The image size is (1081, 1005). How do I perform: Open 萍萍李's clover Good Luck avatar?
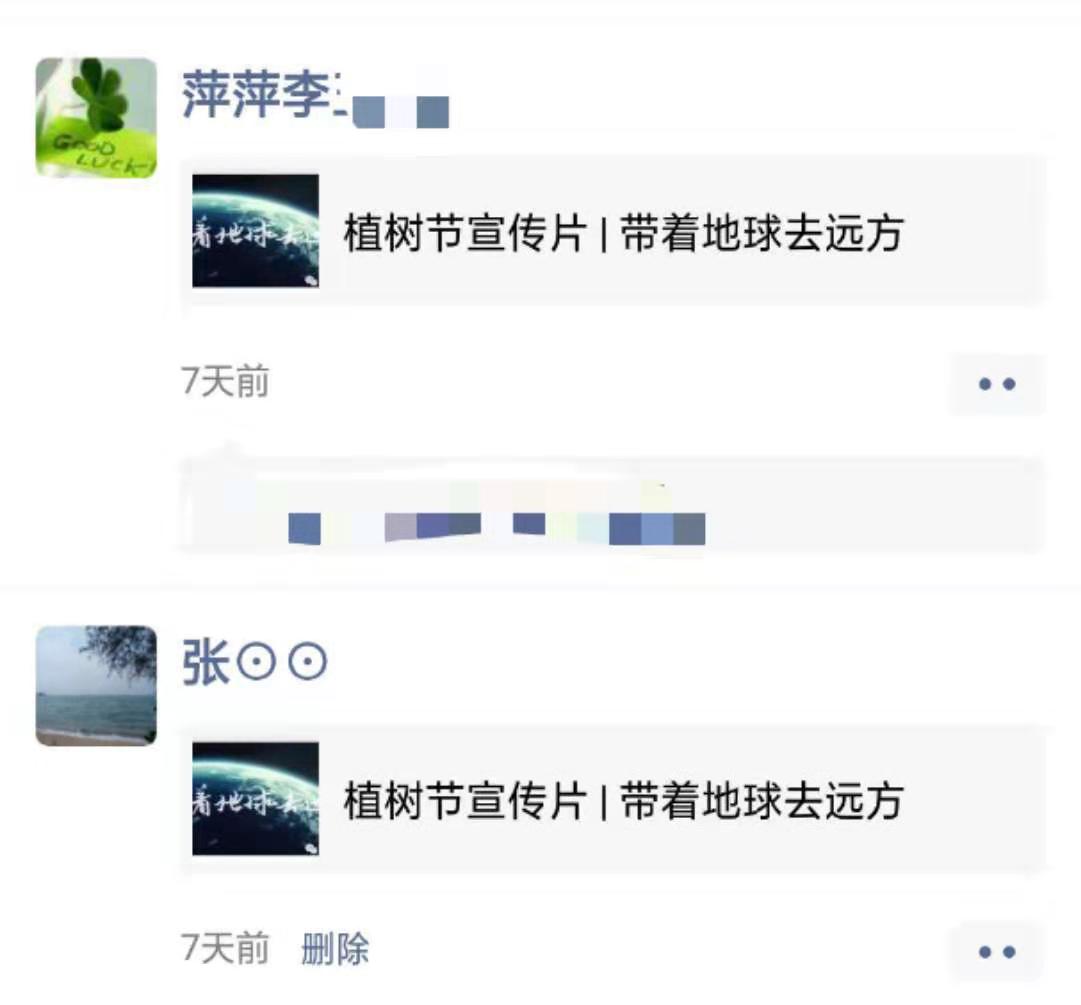(x=96, y=118)
